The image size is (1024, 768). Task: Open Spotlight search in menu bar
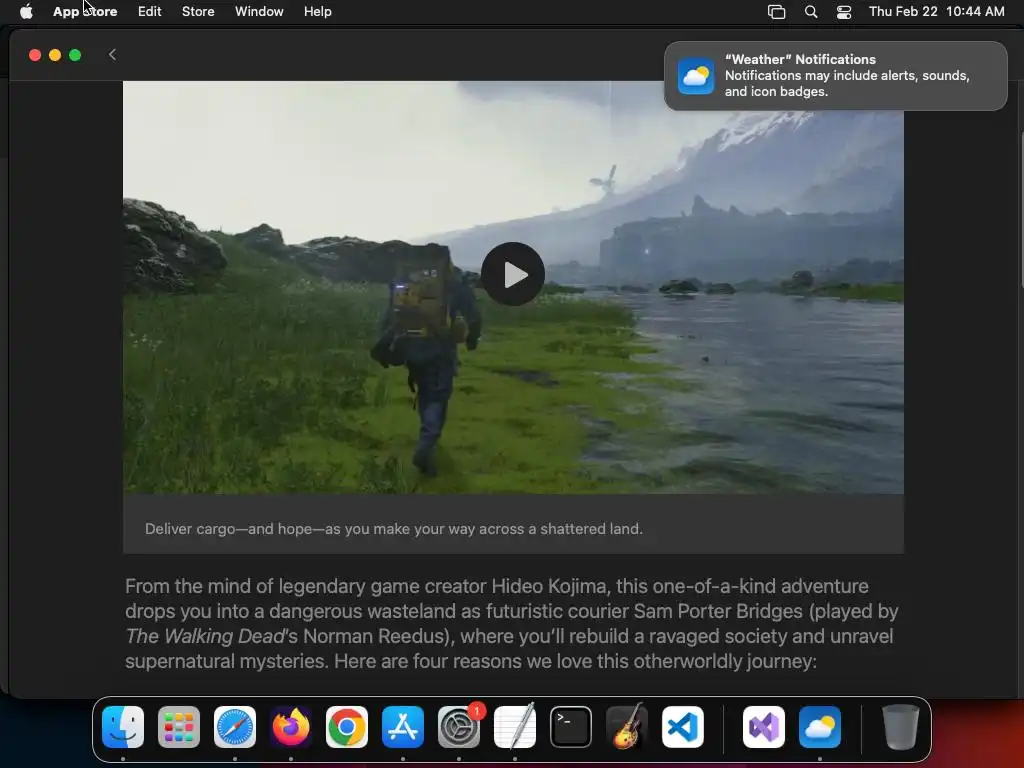(811, 12)
